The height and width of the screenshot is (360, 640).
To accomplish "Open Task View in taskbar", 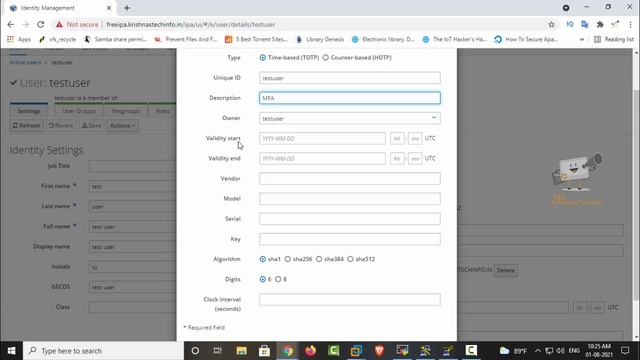I will click(218, 351).
